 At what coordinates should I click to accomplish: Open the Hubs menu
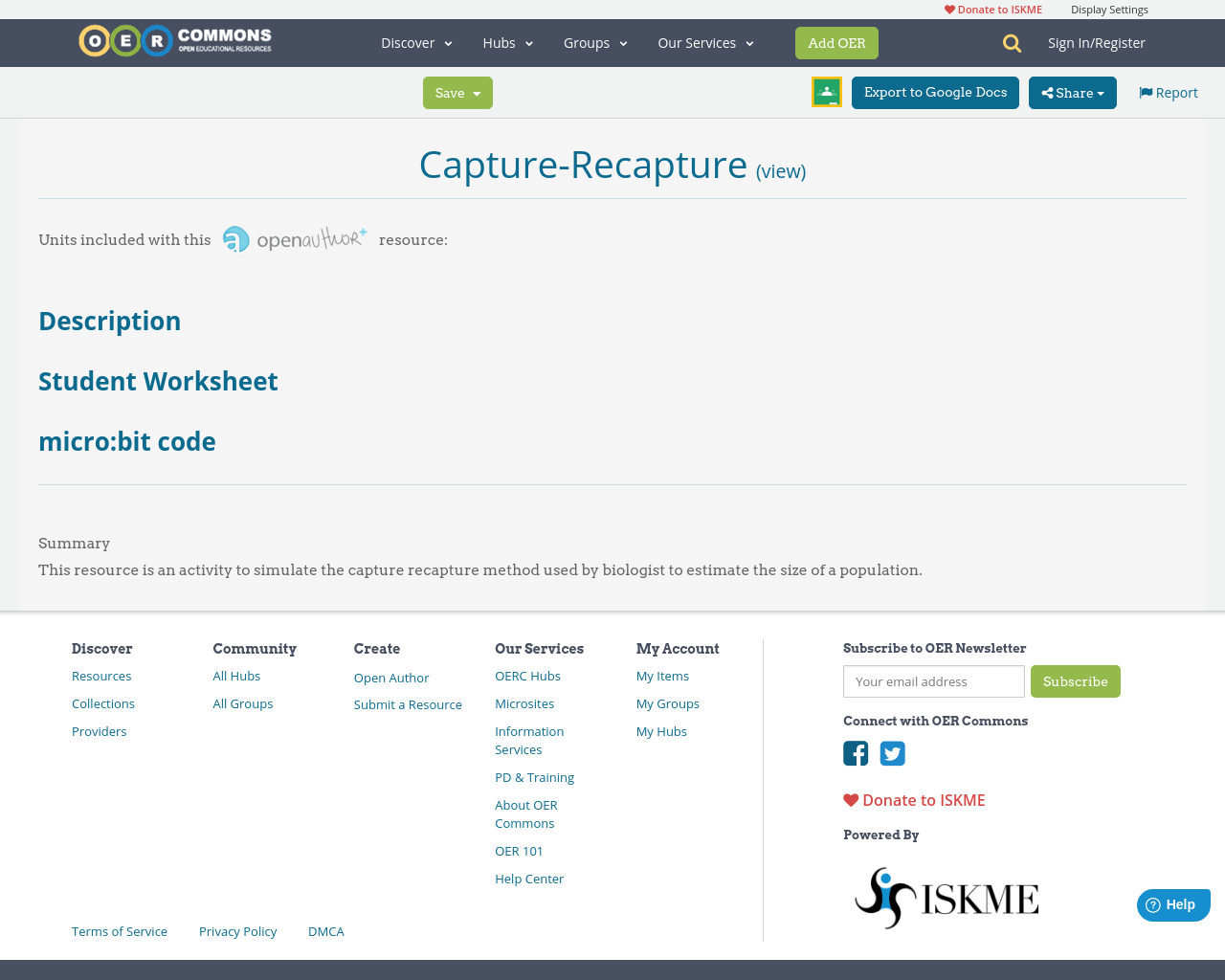click(x=507, y=42)
